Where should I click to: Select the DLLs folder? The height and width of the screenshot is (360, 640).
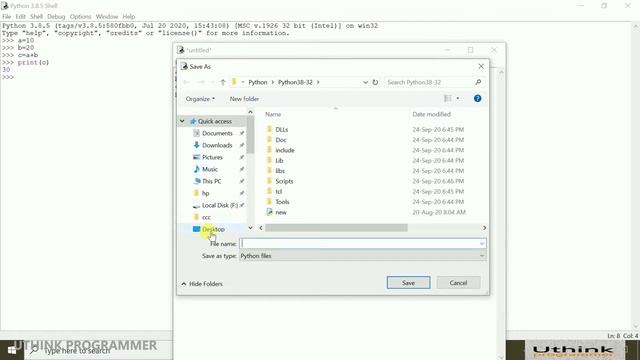pyautogui.click(x=282, y=129)
